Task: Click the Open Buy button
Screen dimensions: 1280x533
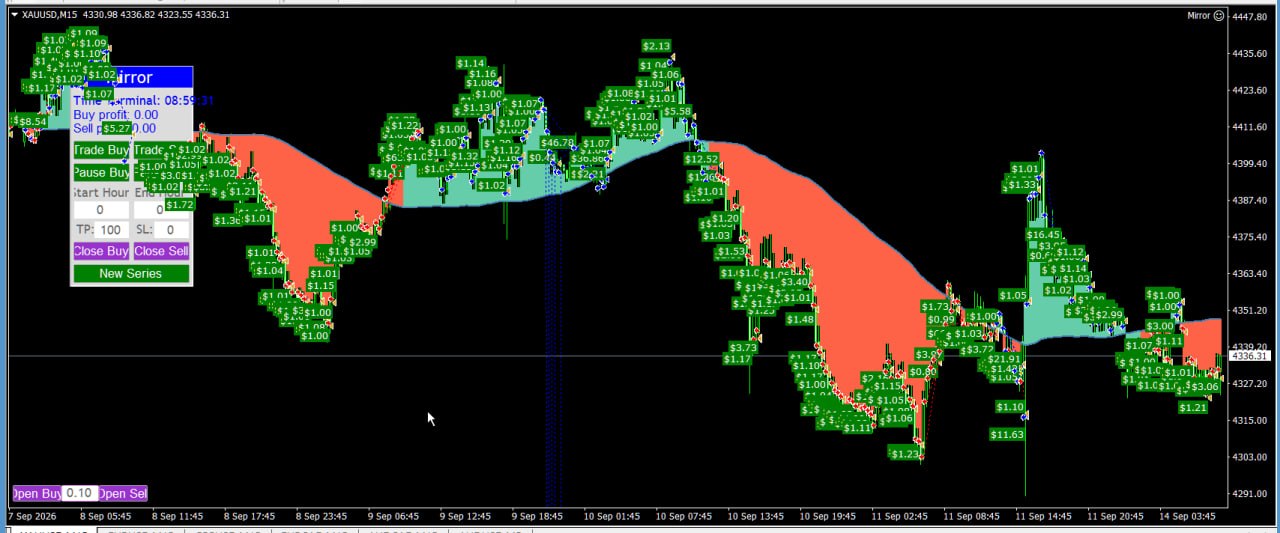Action: click(37, 493)
